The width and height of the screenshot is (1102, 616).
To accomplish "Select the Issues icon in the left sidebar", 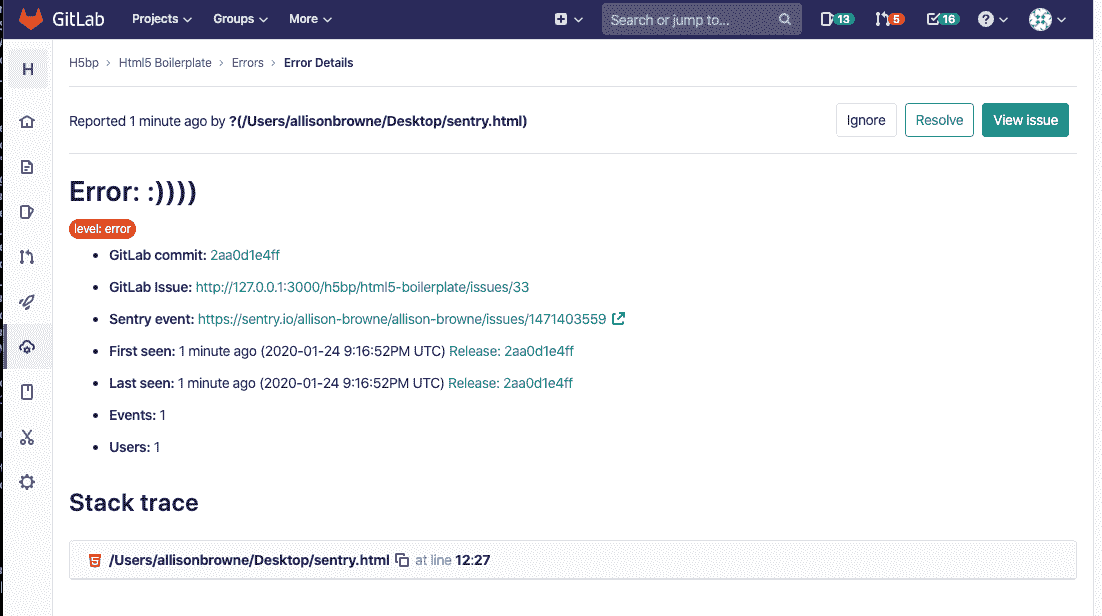I will [x=27, y=211].
